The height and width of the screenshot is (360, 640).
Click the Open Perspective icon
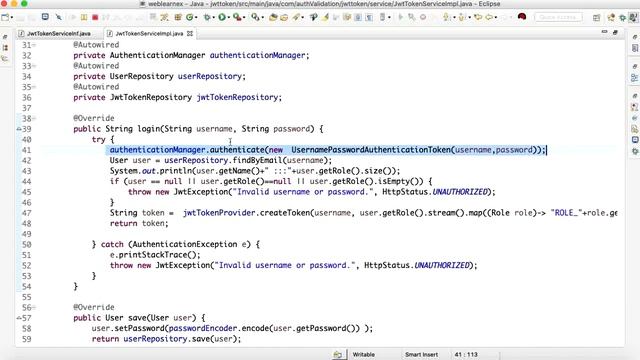pyautogui.click(x=596, y=18)
